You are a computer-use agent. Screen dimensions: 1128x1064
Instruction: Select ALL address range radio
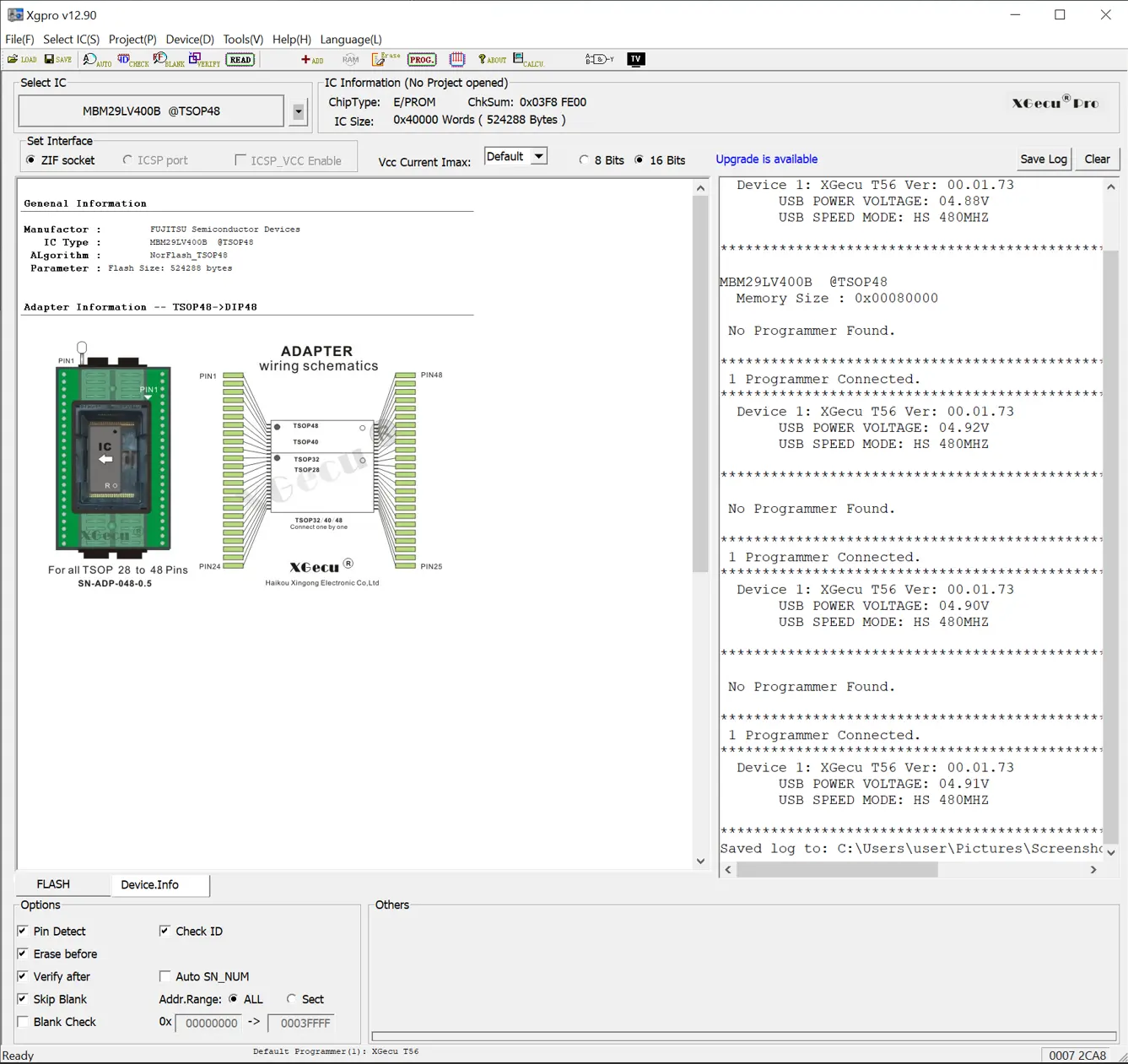[246, 1000]
